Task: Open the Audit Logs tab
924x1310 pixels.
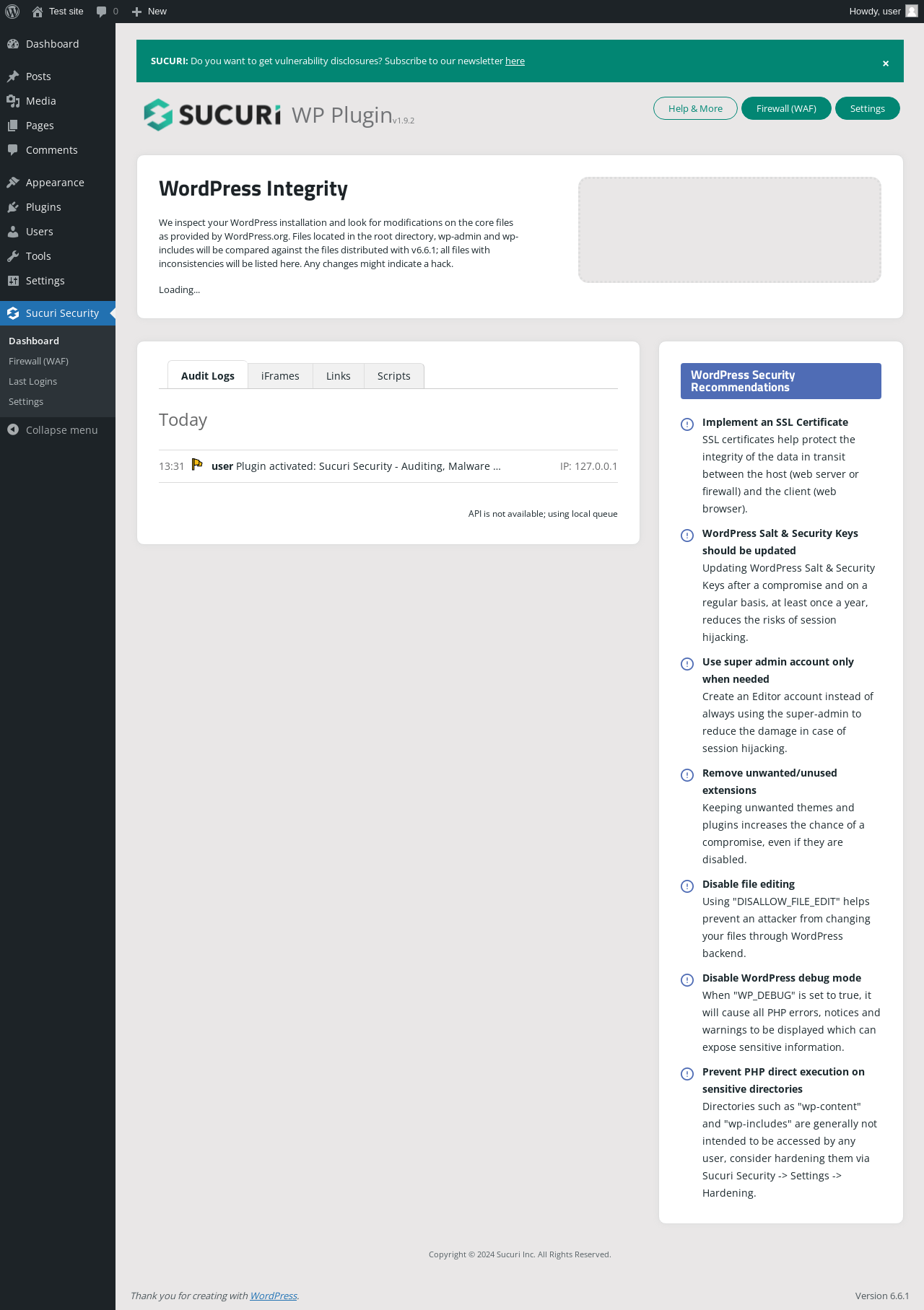Action: (208, 375)
